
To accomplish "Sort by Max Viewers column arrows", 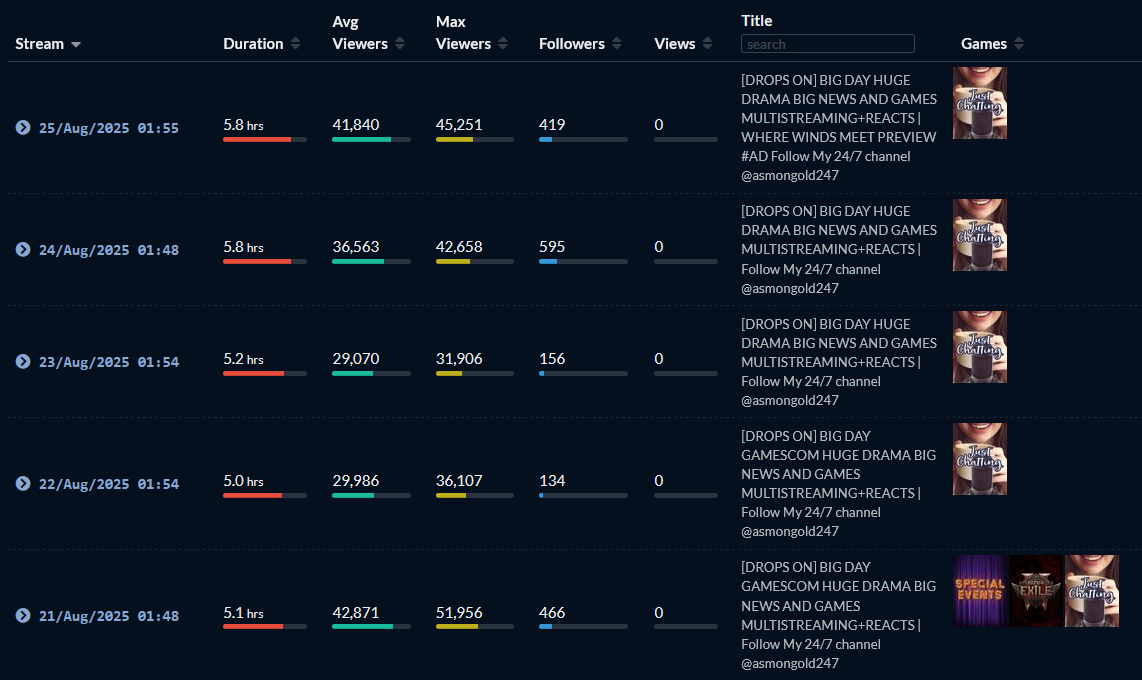I will tap(503, 44).
